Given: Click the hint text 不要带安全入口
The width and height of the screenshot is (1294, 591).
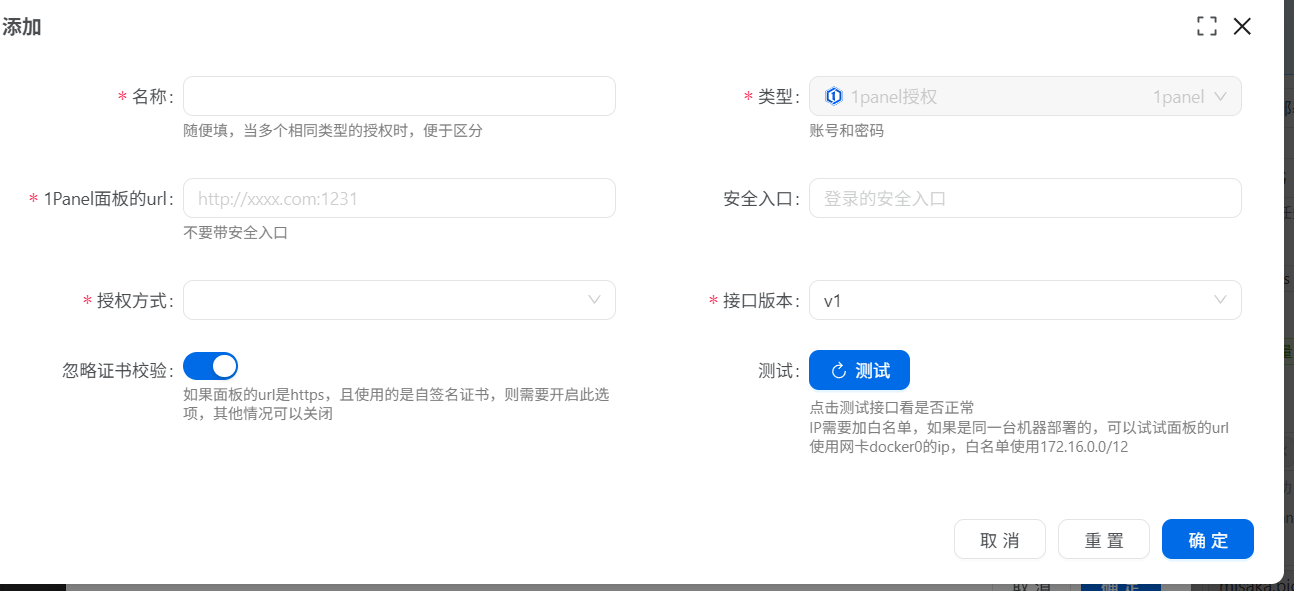Looking at the screenshot, I should 235,232.
